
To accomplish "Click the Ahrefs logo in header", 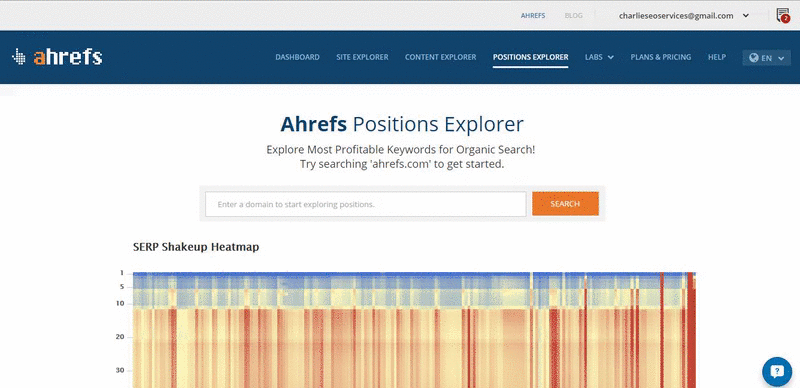I will tap(57, 57).
